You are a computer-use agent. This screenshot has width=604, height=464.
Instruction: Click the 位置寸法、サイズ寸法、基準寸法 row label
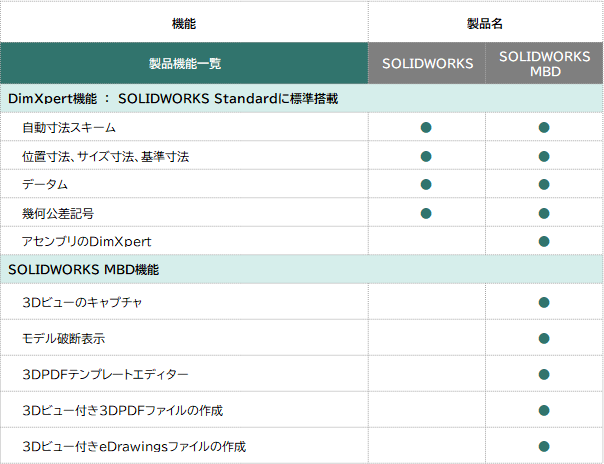click(105, 156)
